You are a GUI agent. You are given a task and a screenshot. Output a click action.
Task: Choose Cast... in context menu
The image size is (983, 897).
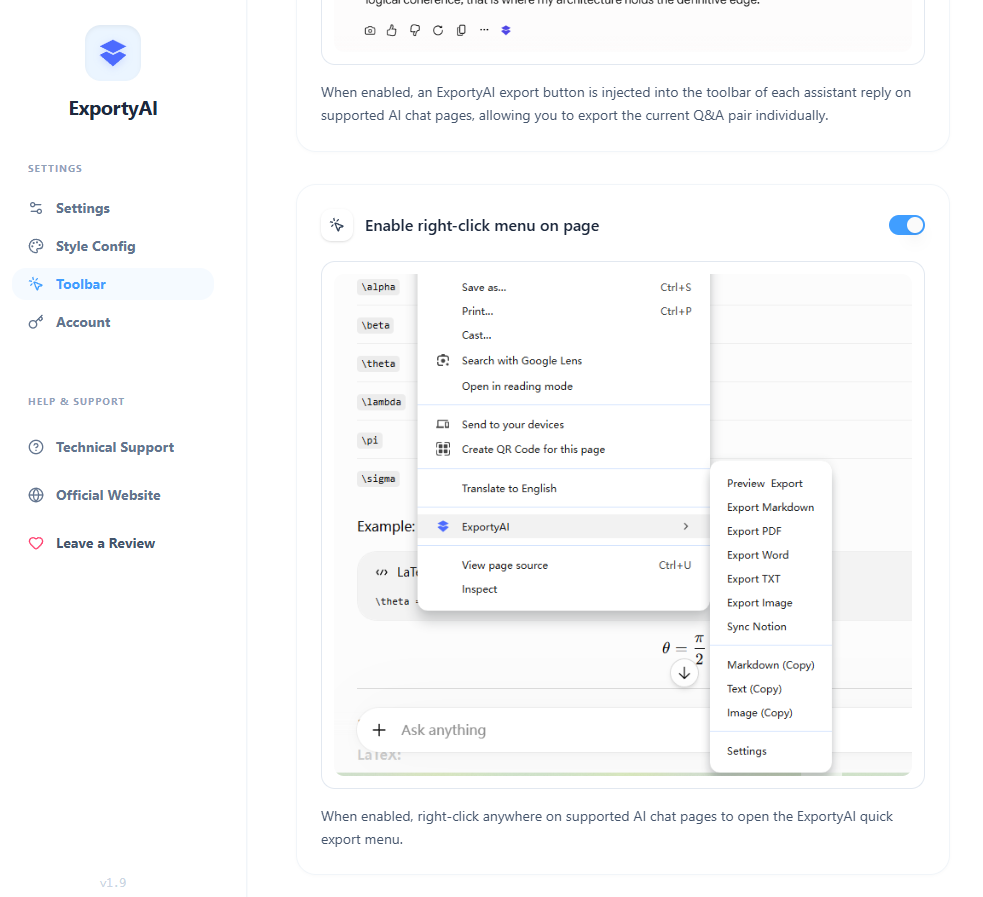(564, 335)
